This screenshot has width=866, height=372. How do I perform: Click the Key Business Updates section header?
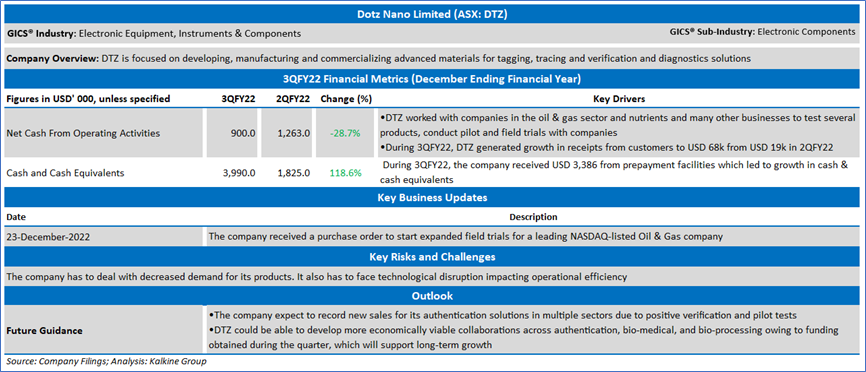coord(432,197)
